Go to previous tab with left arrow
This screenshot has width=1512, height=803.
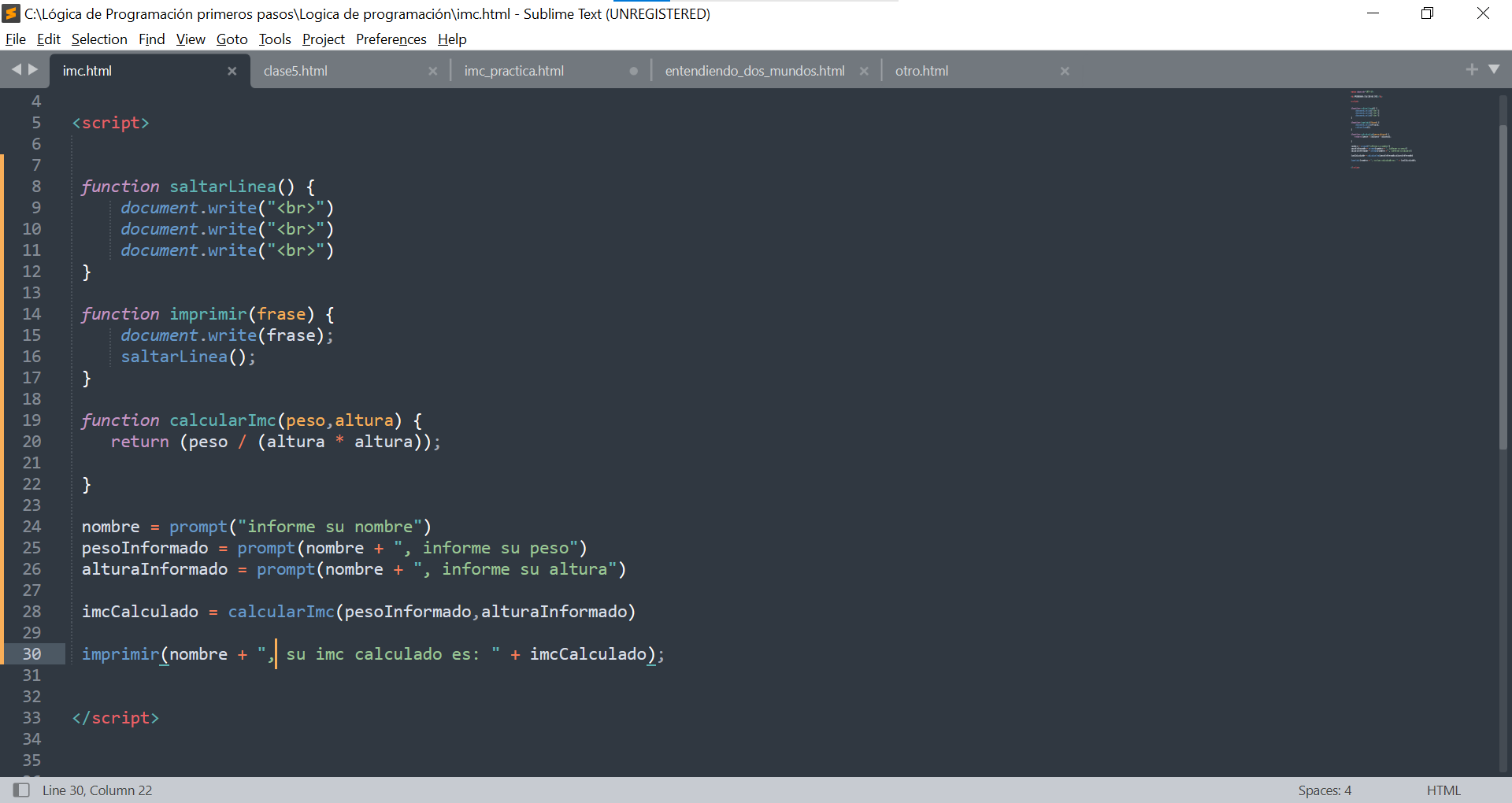tap(17, 69)
